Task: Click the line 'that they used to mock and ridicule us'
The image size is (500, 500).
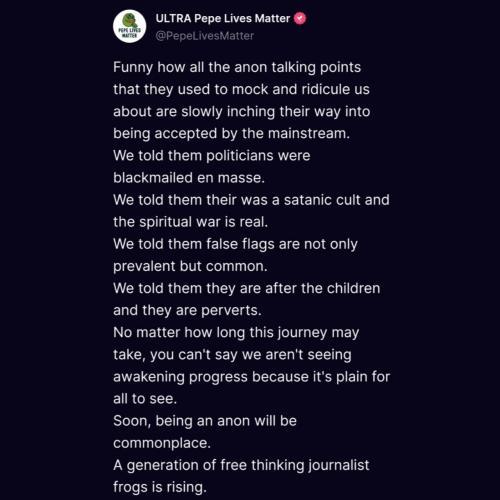Action: point(241,89)
